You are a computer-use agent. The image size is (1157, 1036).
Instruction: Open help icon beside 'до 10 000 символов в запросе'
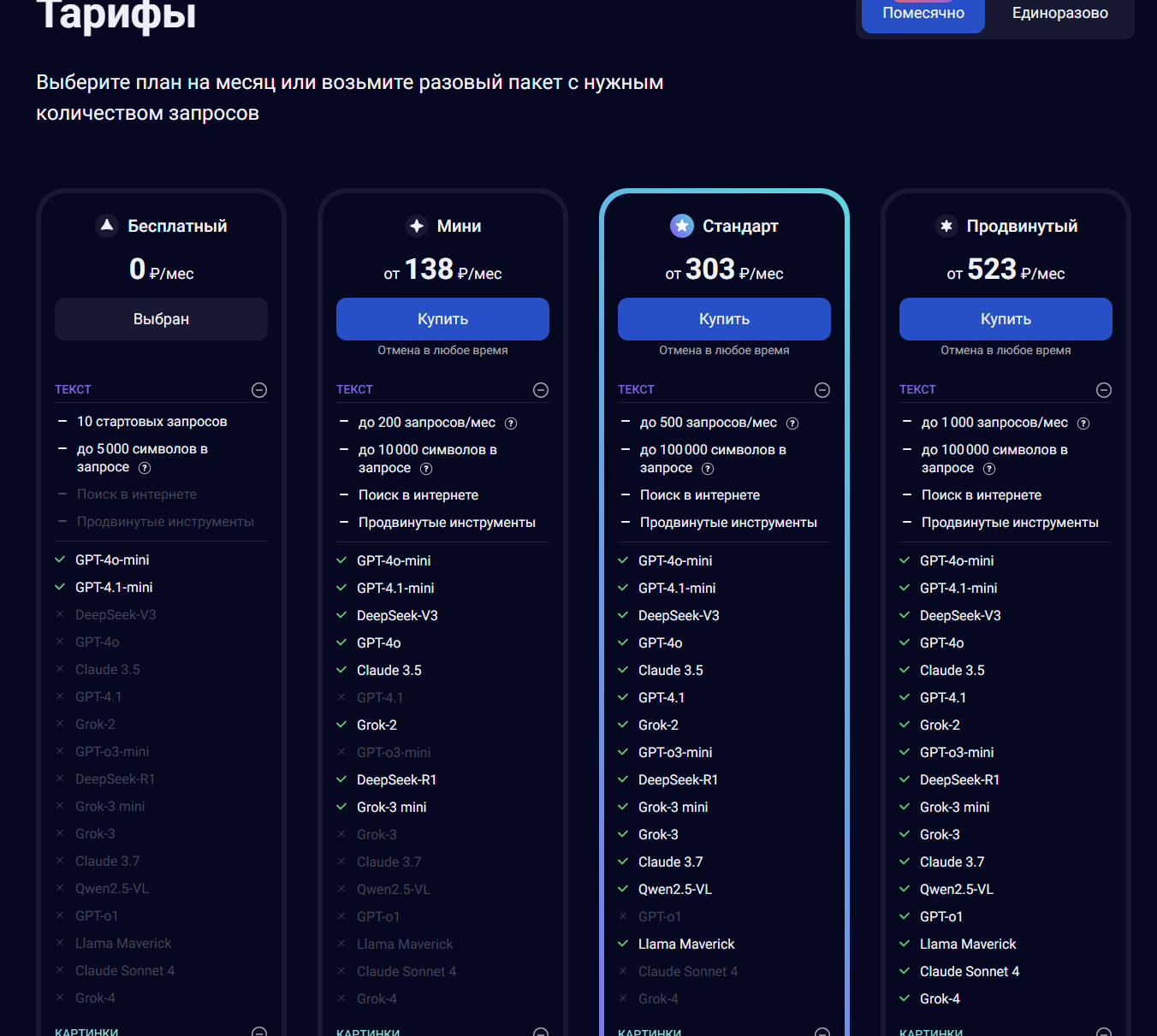pos(426,469)
